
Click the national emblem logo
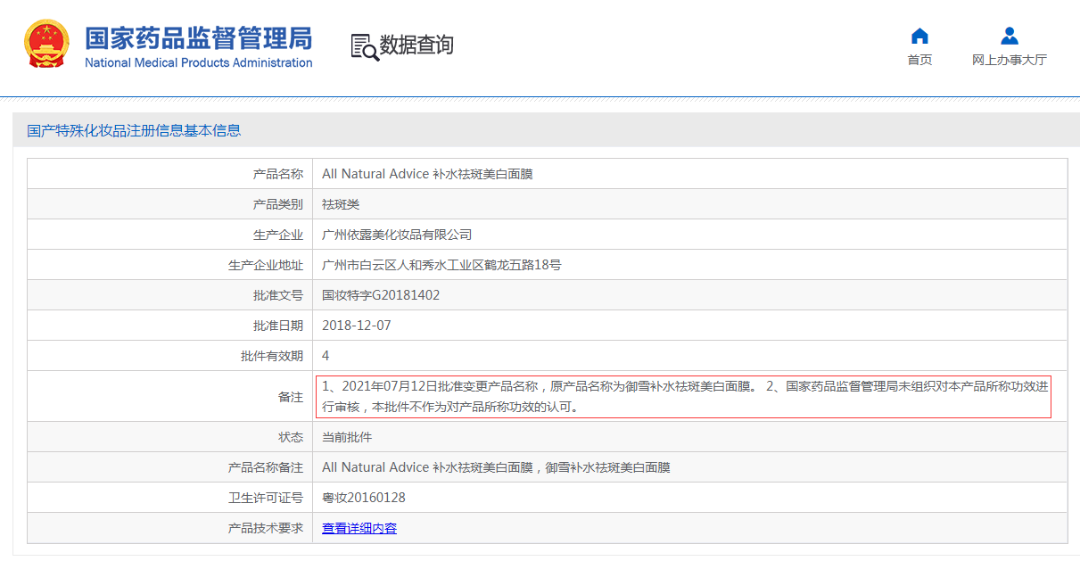[x=46, y=45]
